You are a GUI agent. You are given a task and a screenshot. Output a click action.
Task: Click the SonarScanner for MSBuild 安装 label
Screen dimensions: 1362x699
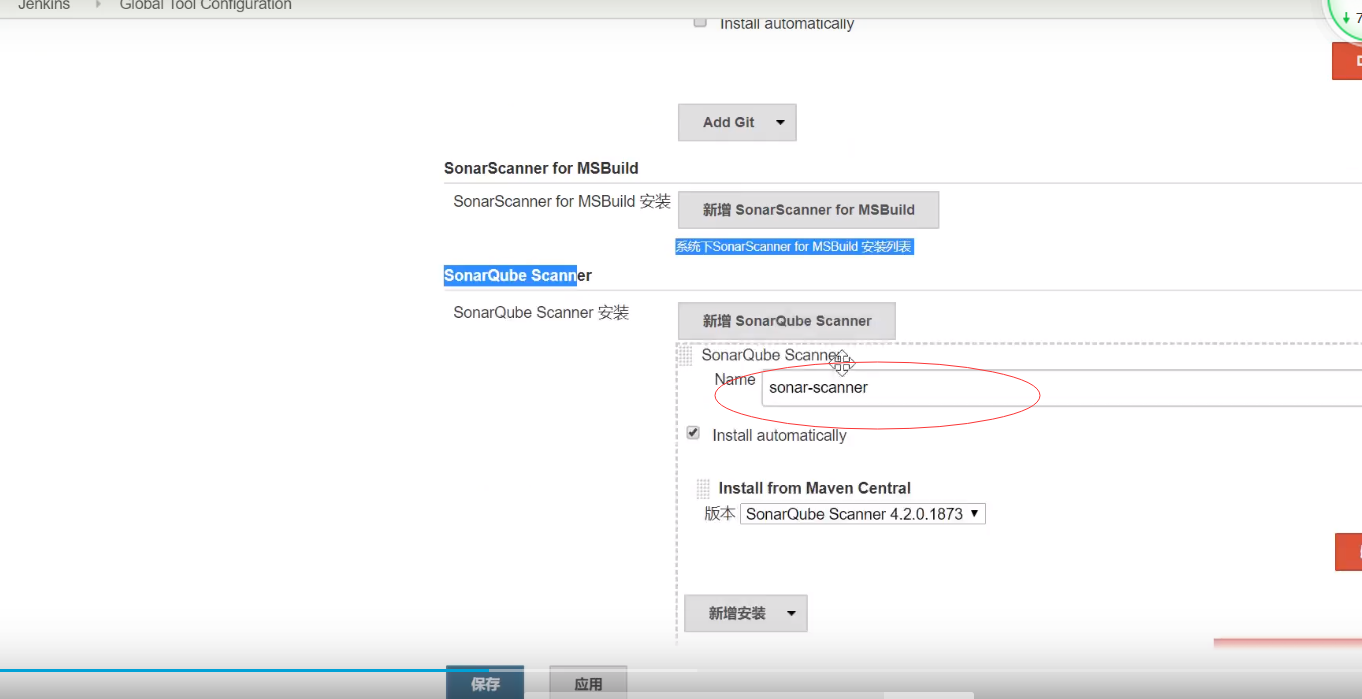click(x=562, y=201)
